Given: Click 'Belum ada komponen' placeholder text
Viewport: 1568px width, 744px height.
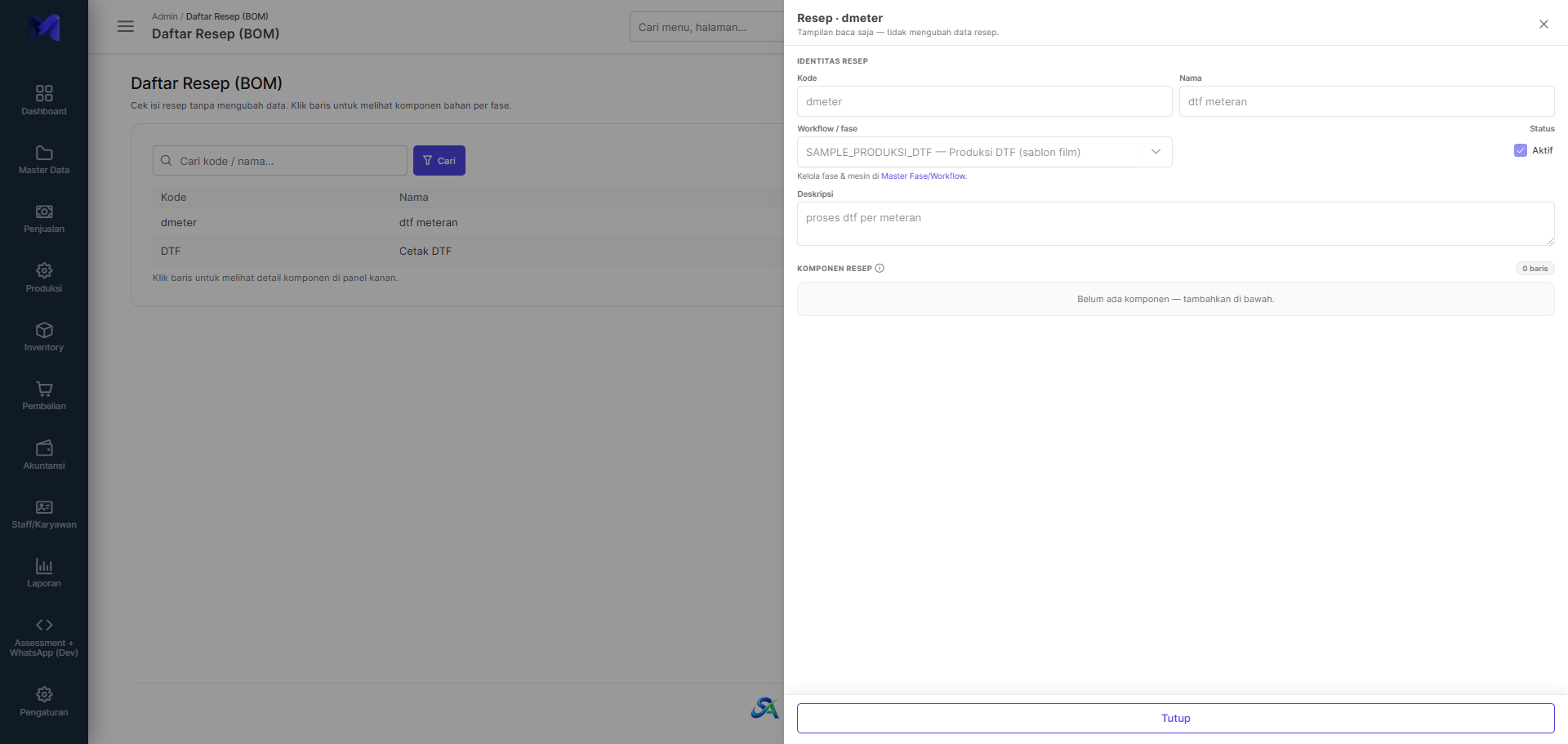Looking at the screenshot, I should [x=1175, y=299].
